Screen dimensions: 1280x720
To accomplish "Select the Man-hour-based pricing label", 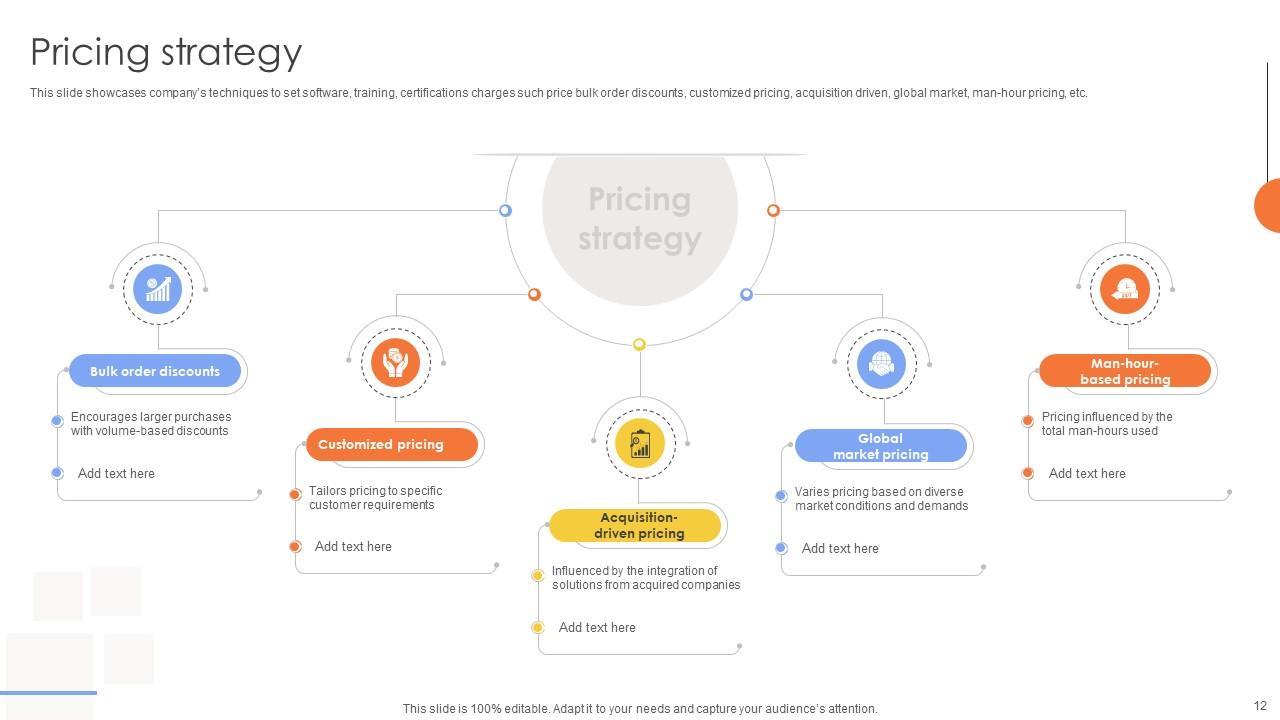I will click(x=1125, y=371).
